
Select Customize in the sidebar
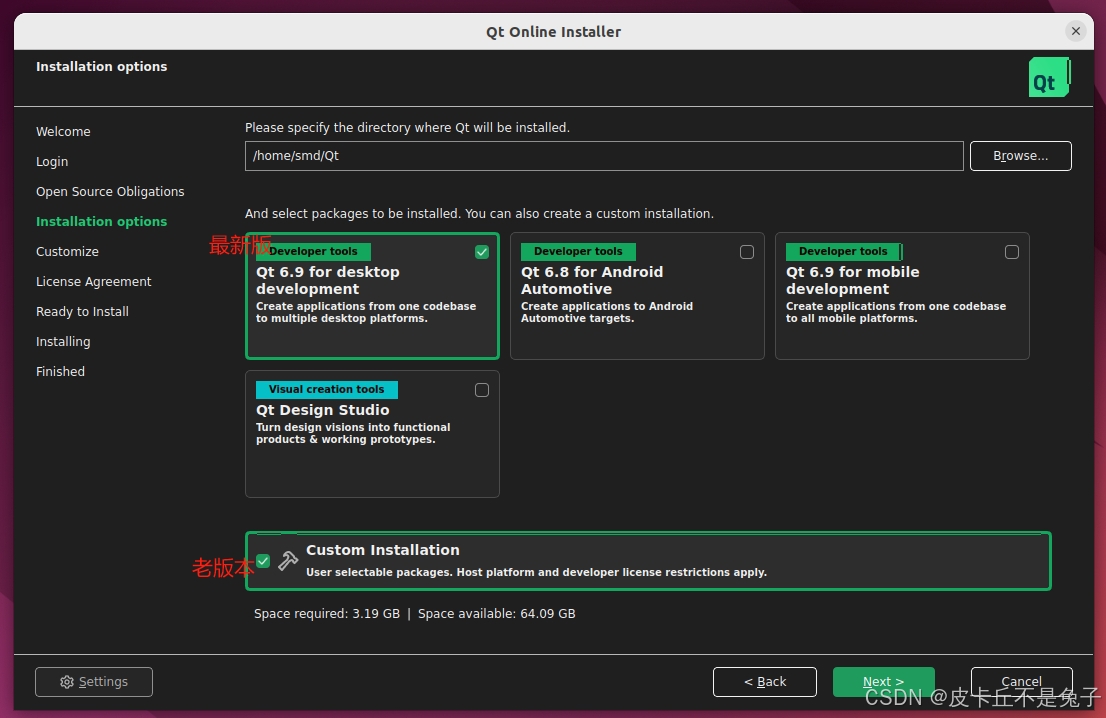click(x=67, y=251)
